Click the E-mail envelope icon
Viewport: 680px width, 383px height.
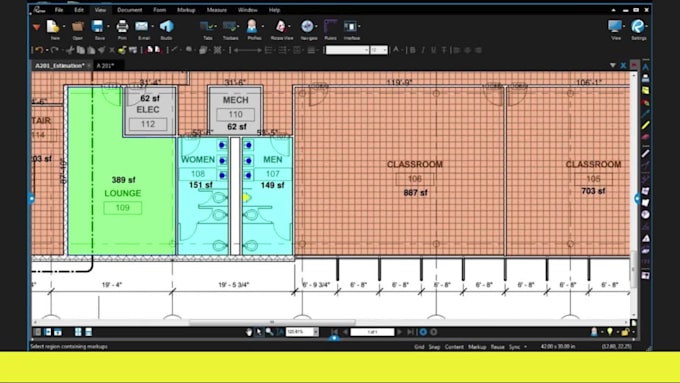(x=142, y=26)
